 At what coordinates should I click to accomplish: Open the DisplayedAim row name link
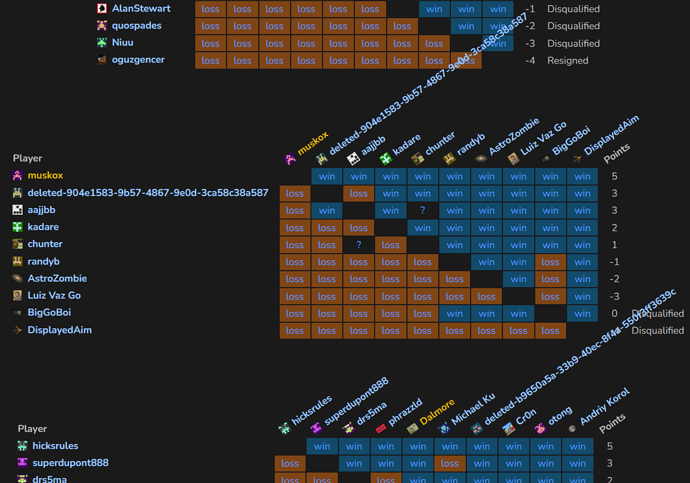pyautogui.click(x=59, y=330)
